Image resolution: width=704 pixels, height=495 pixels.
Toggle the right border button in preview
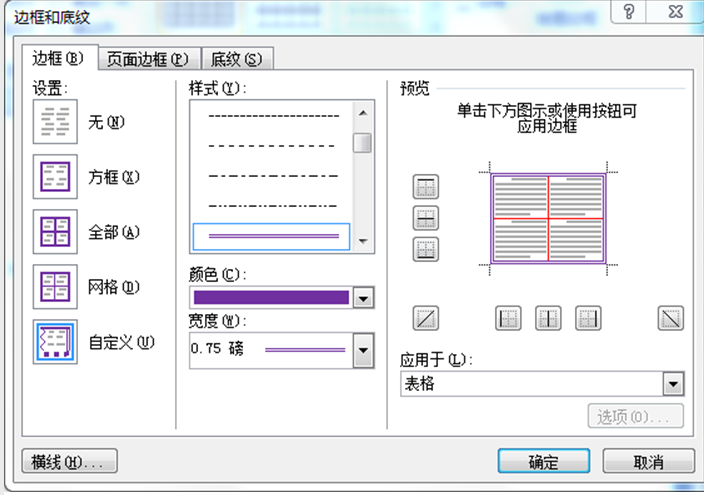(x=587, y=319)
